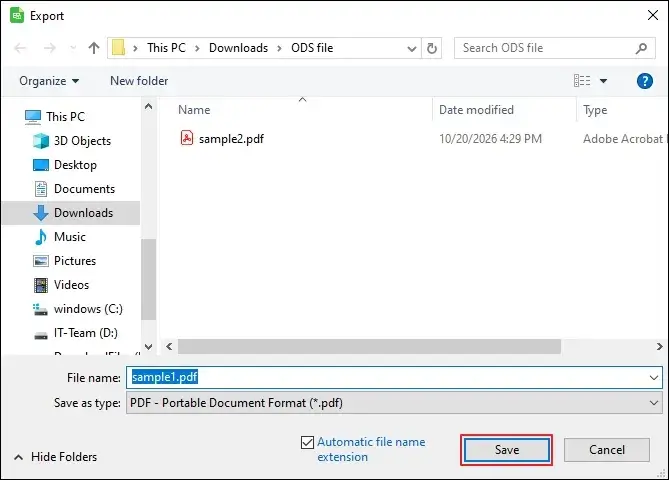This screenshot has width=669, height=480.
Task: Click the search magnifier icon
Action: coord(641,48)
